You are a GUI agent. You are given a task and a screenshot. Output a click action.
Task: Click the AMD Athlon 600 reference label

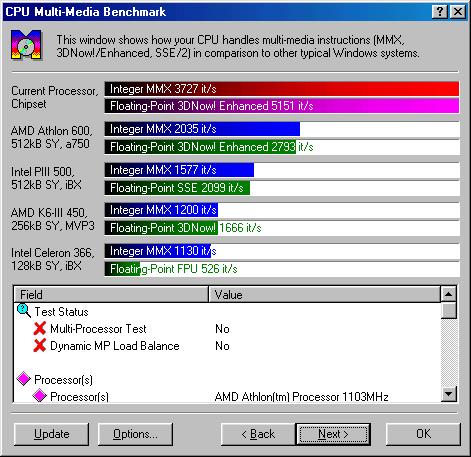pyautogui.click(x=51, y=137)
